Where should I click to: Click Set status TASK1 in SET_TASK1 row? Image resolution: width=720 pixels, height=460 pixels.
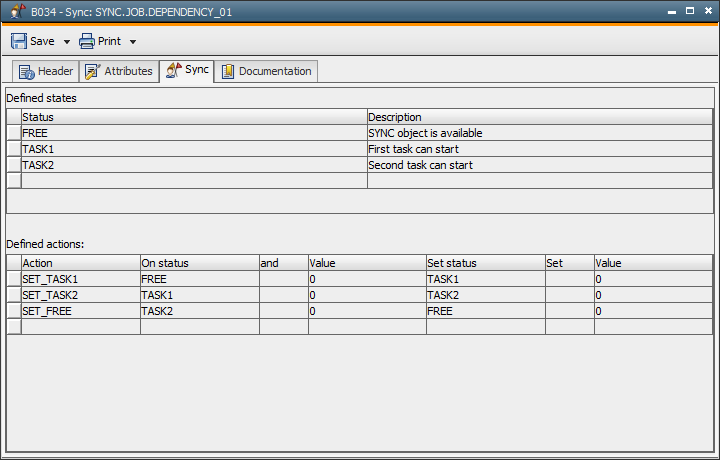486,279
